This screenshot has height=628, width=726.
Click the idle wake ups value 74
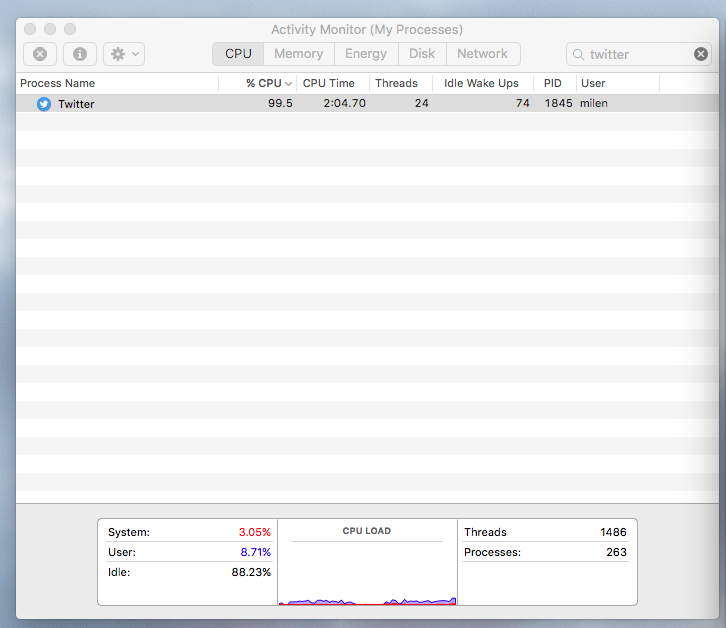pos(523,103)
